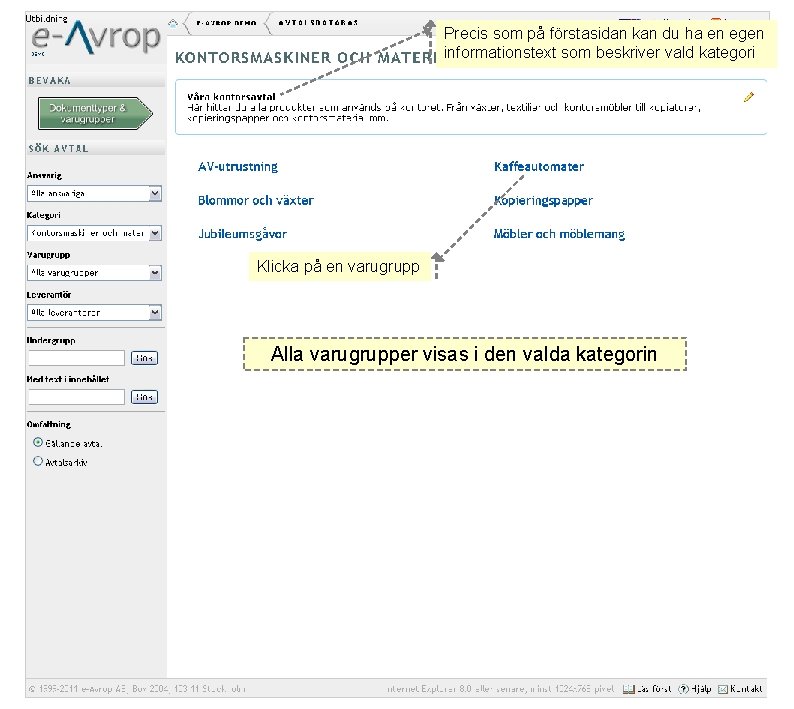Expand the Leverantör dropdown
The height and width of the screenshot is (709, 794).
click(x=94, y=312)
